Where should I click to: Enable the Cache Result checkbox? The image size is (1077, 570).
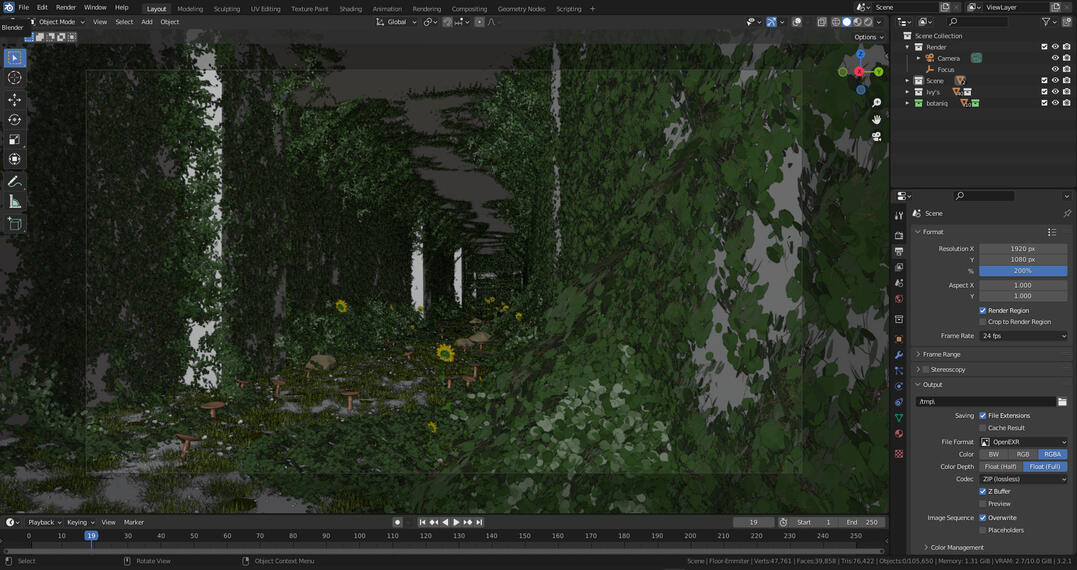(x=983, y=428)
